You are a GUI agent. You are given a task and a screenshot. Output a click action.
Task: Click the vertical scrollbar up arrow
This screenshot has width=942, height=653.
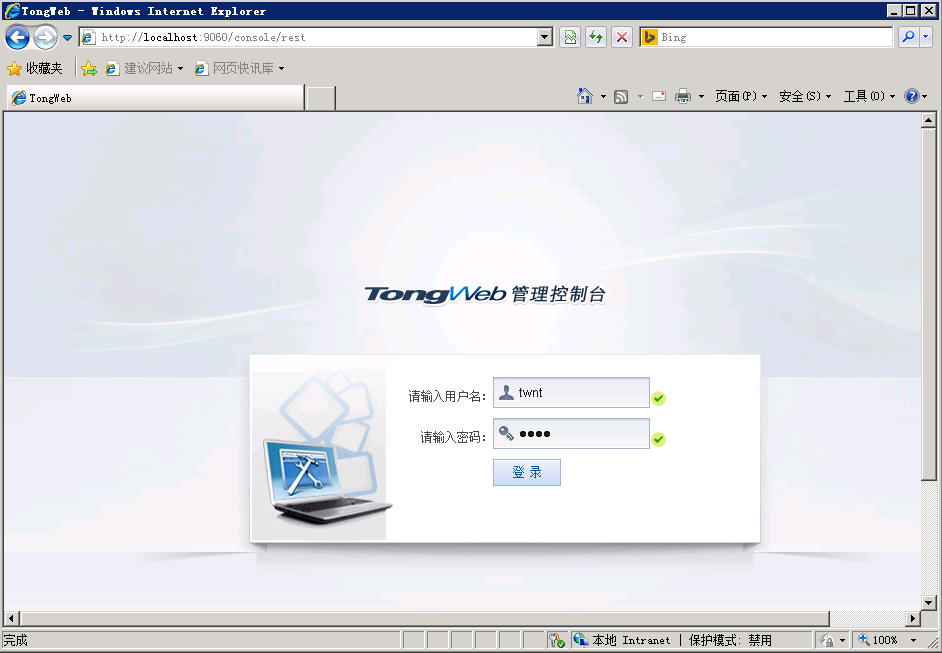(929, 120)
